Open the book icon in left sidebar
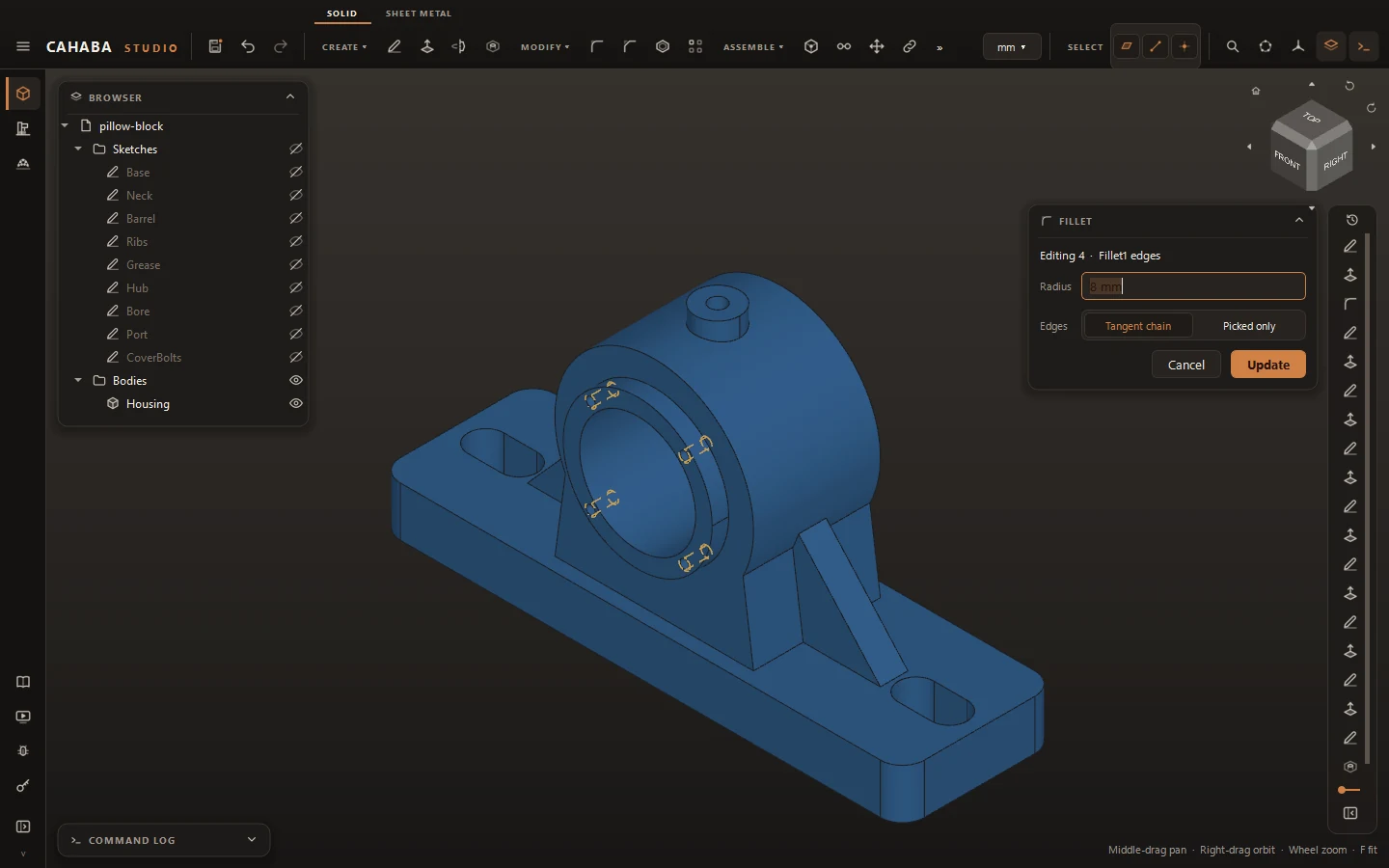1389x868 pixels. [23, 682]
